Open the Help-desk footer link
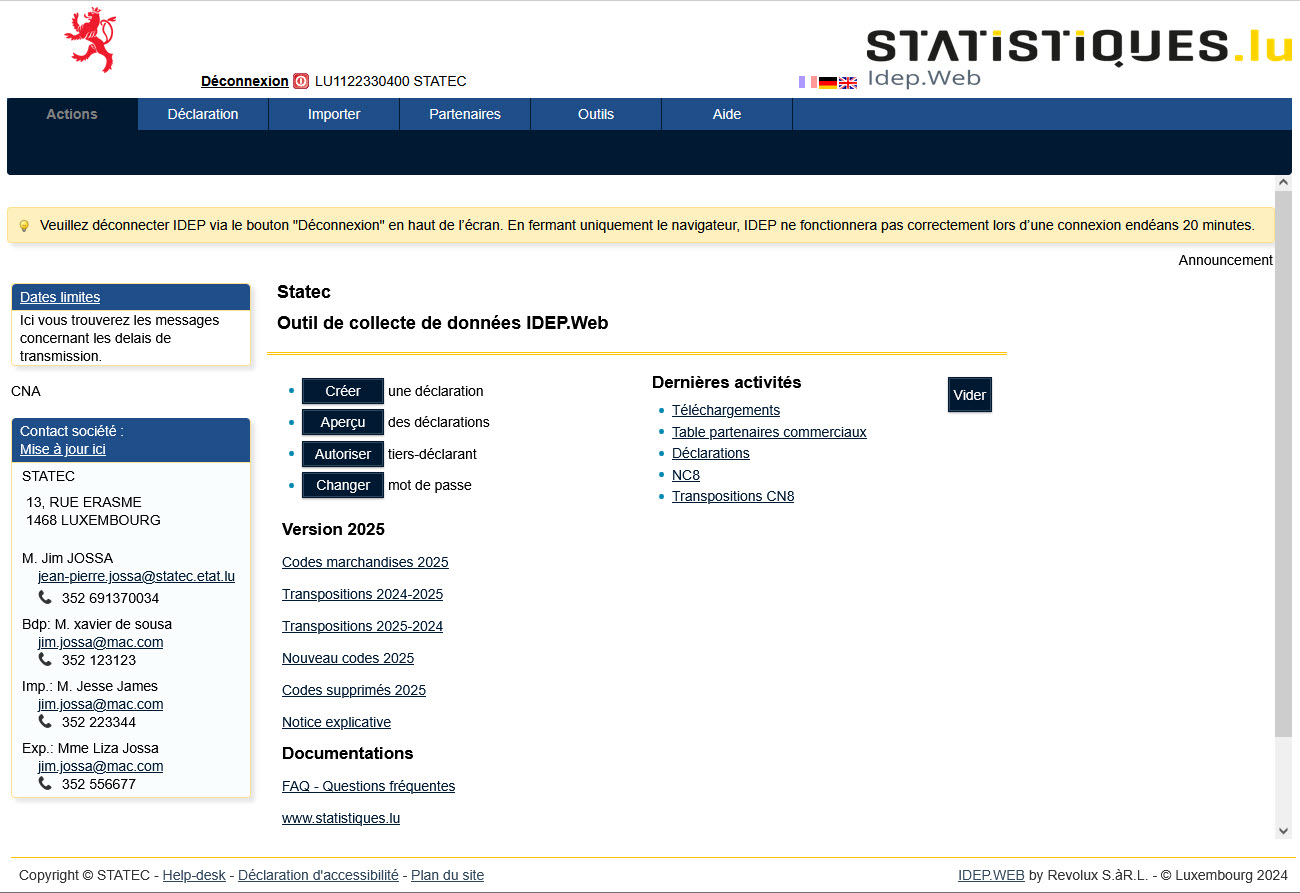 pos(194,875)
